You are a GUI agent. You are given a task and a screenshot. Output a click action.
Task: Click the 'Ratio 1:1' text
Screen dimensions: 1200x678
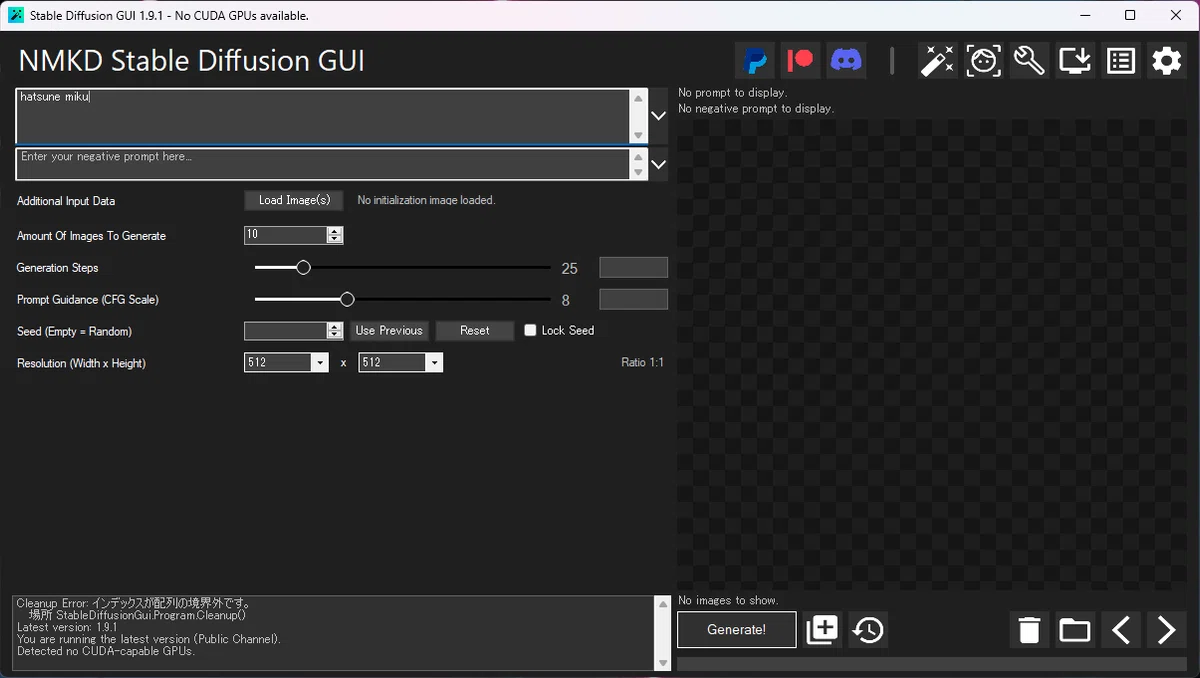tap(642, 362)
